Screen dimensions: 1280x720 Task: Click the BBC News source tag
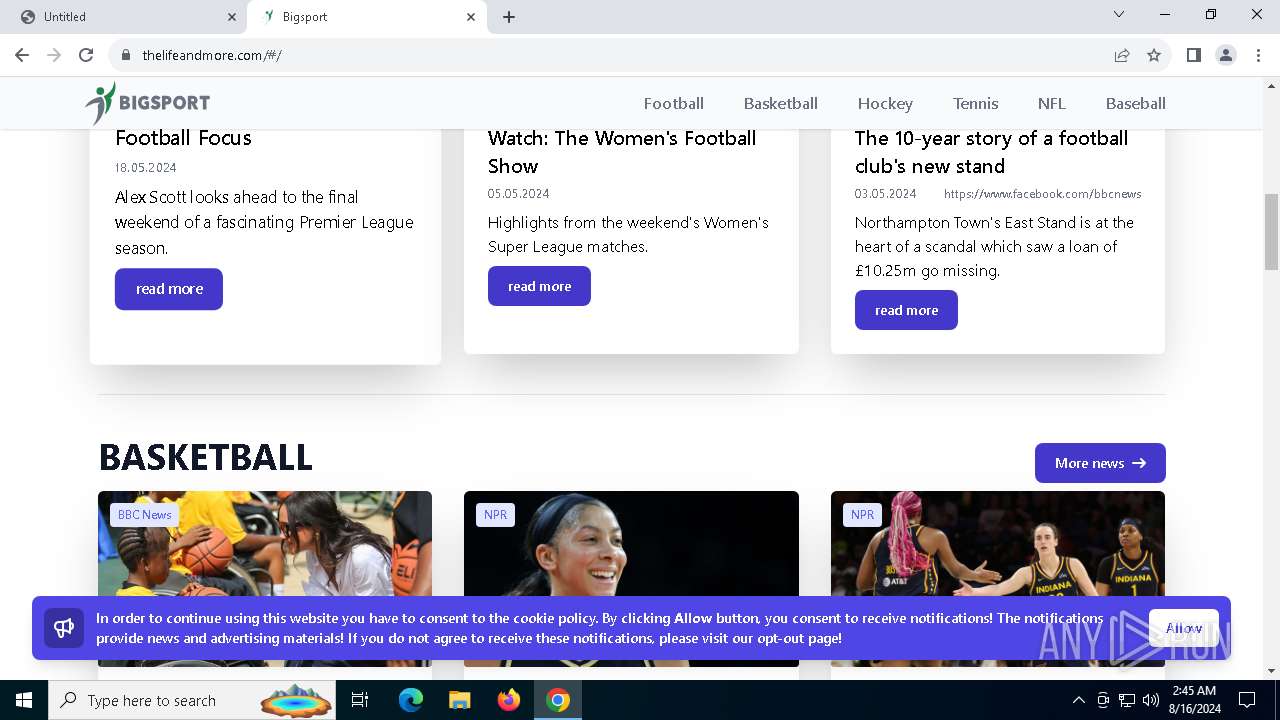point(144,515)
